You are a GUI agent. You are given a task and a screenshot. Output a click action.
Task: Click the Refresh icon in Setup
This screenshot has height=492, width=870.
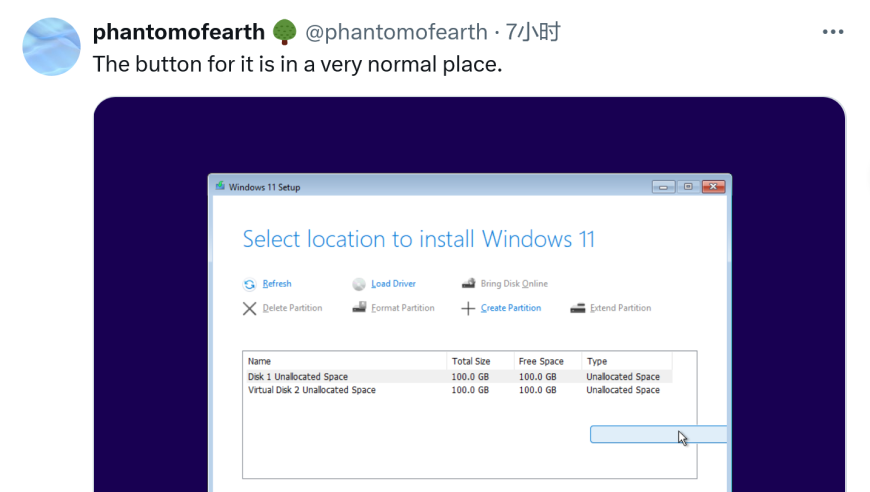coord(249,284)
